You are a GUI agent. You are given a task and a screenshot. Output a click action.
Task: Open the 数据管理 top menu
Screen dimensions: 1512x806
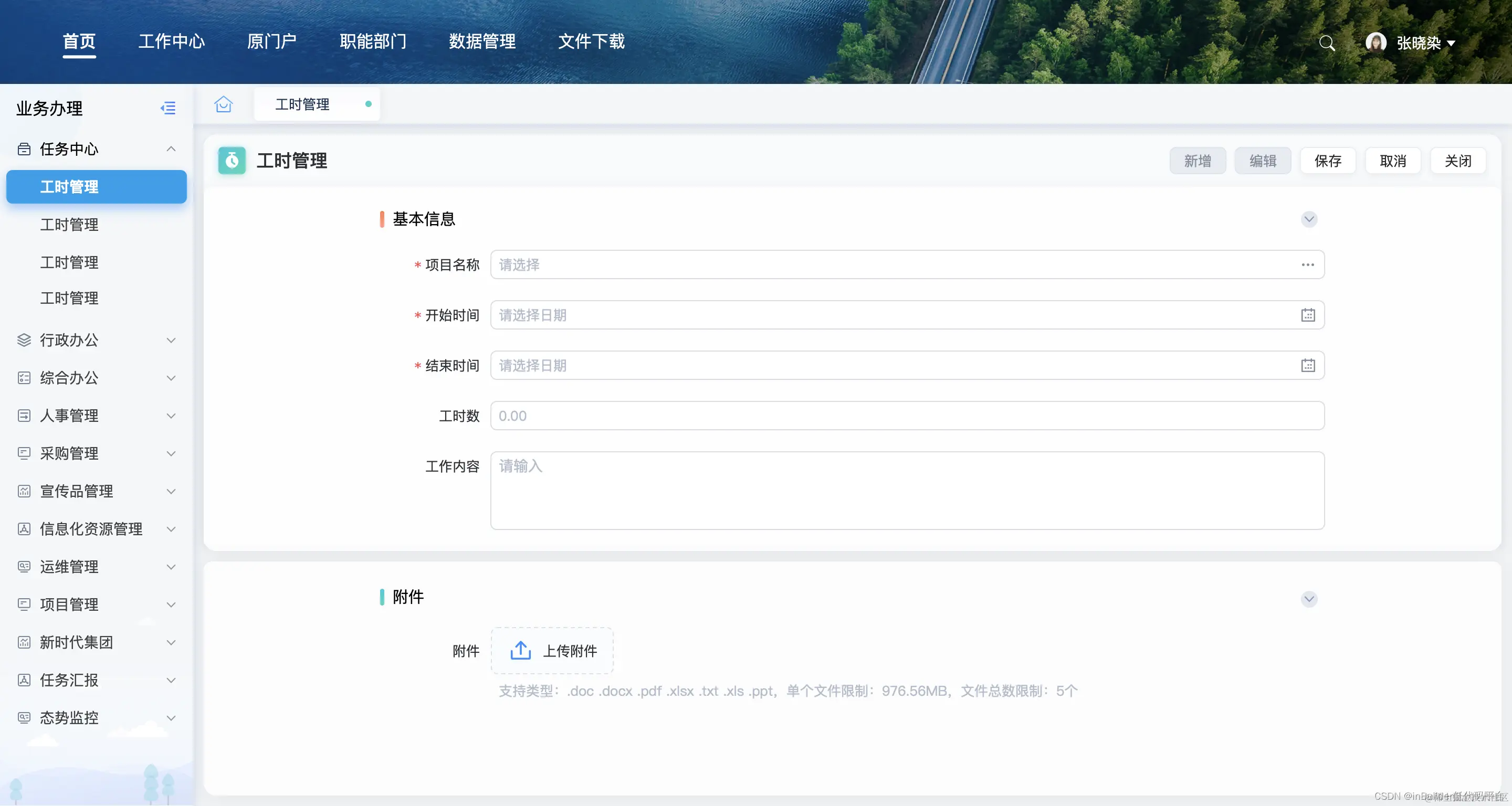click(482, 41)
